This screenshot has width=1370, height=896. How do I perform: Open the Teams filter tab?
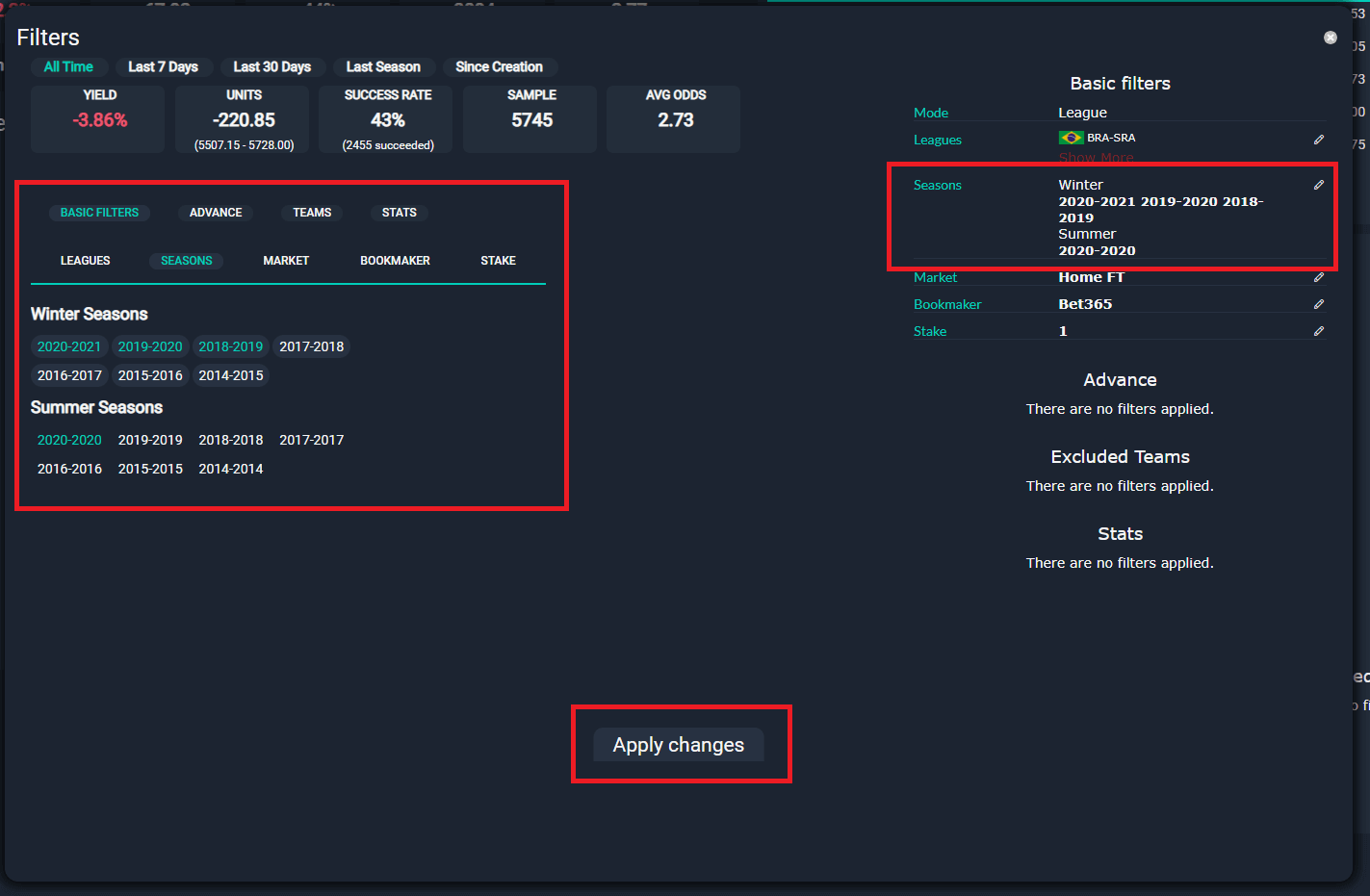(312, 213)
